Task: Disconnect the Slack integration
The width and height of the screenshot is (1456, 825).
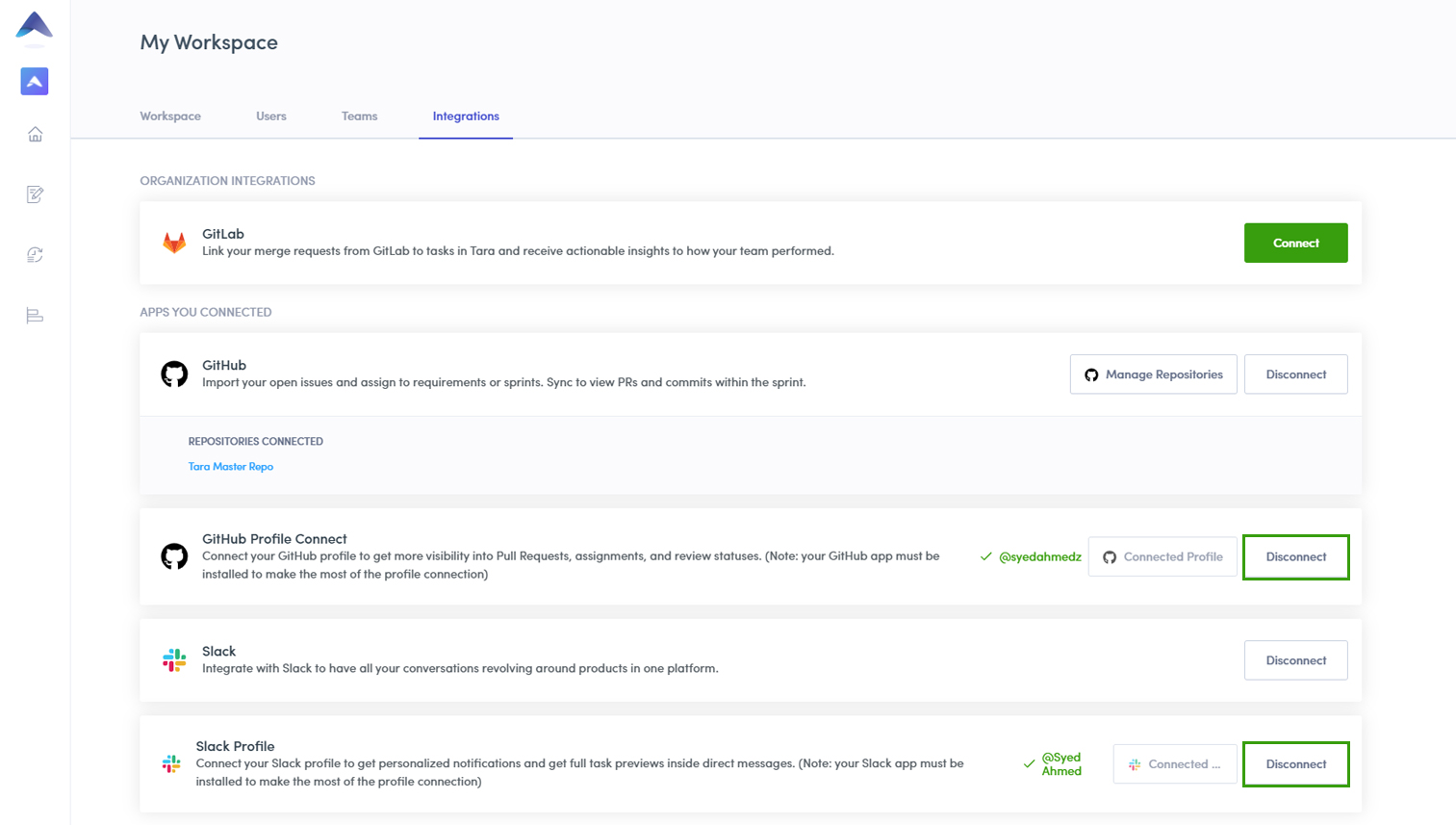Action: click(x=1295, y=660)
